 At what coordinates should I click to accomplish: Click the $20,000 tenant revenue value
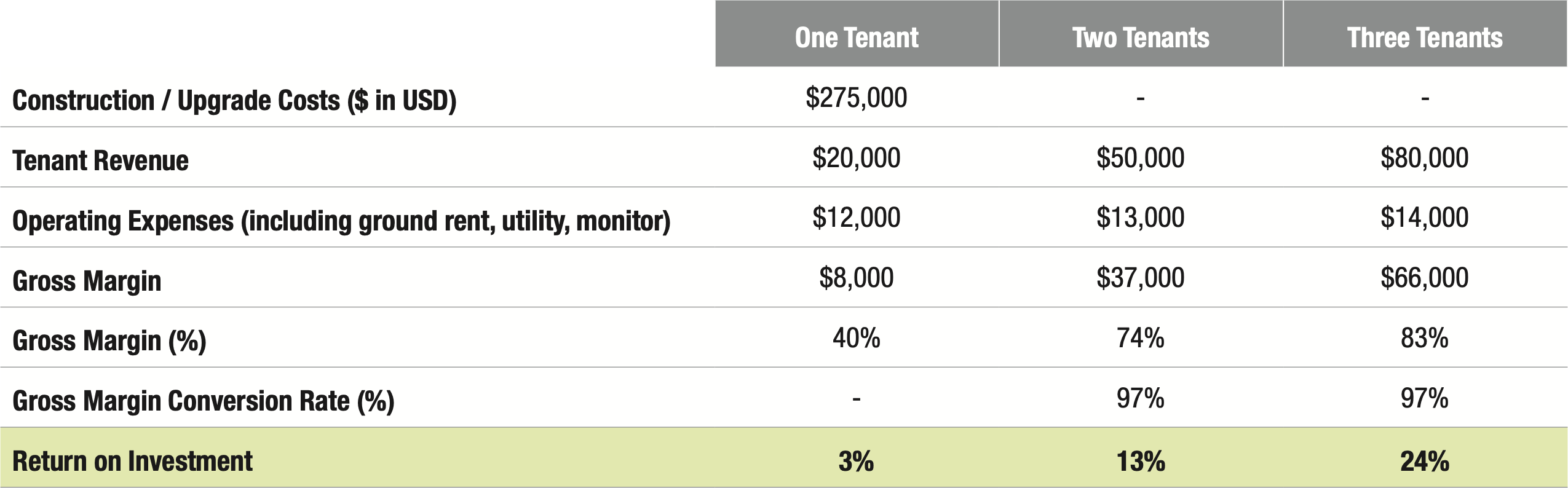click(x=857, y=158)
